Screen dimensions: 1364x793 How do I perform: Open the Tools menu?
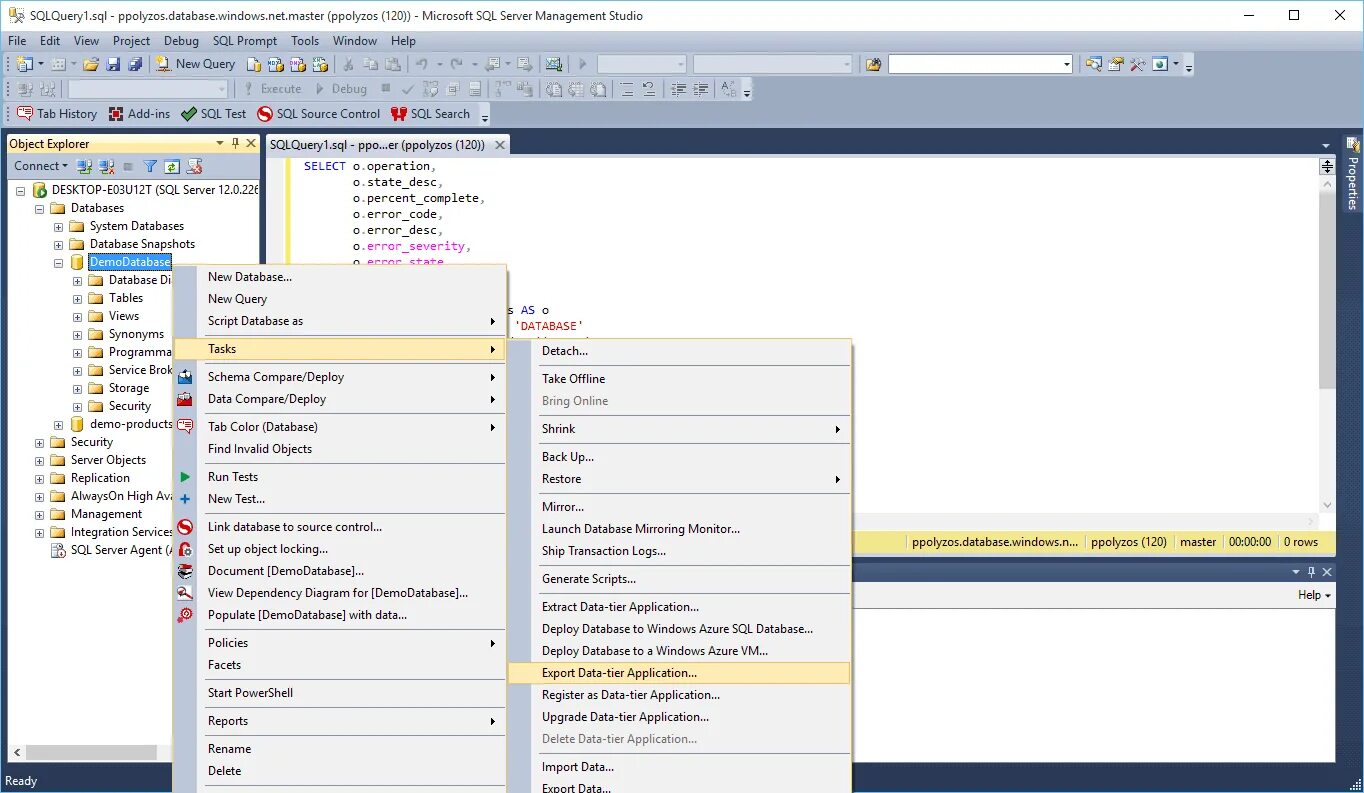(305, 41)
